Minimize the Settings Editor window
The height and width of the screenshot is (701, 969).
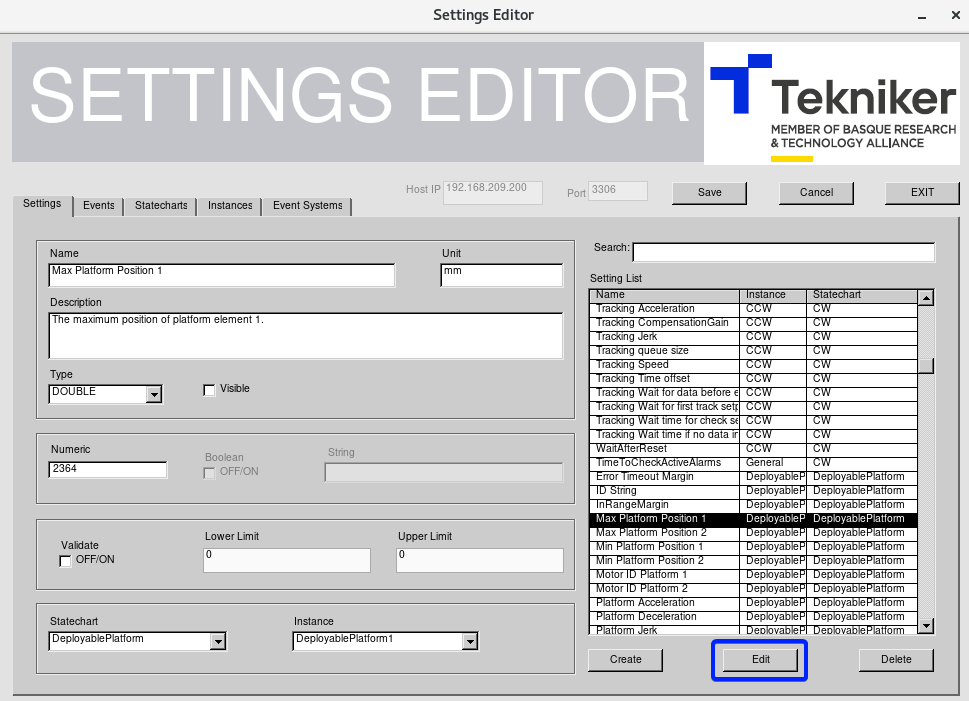(x=922, y=16)
